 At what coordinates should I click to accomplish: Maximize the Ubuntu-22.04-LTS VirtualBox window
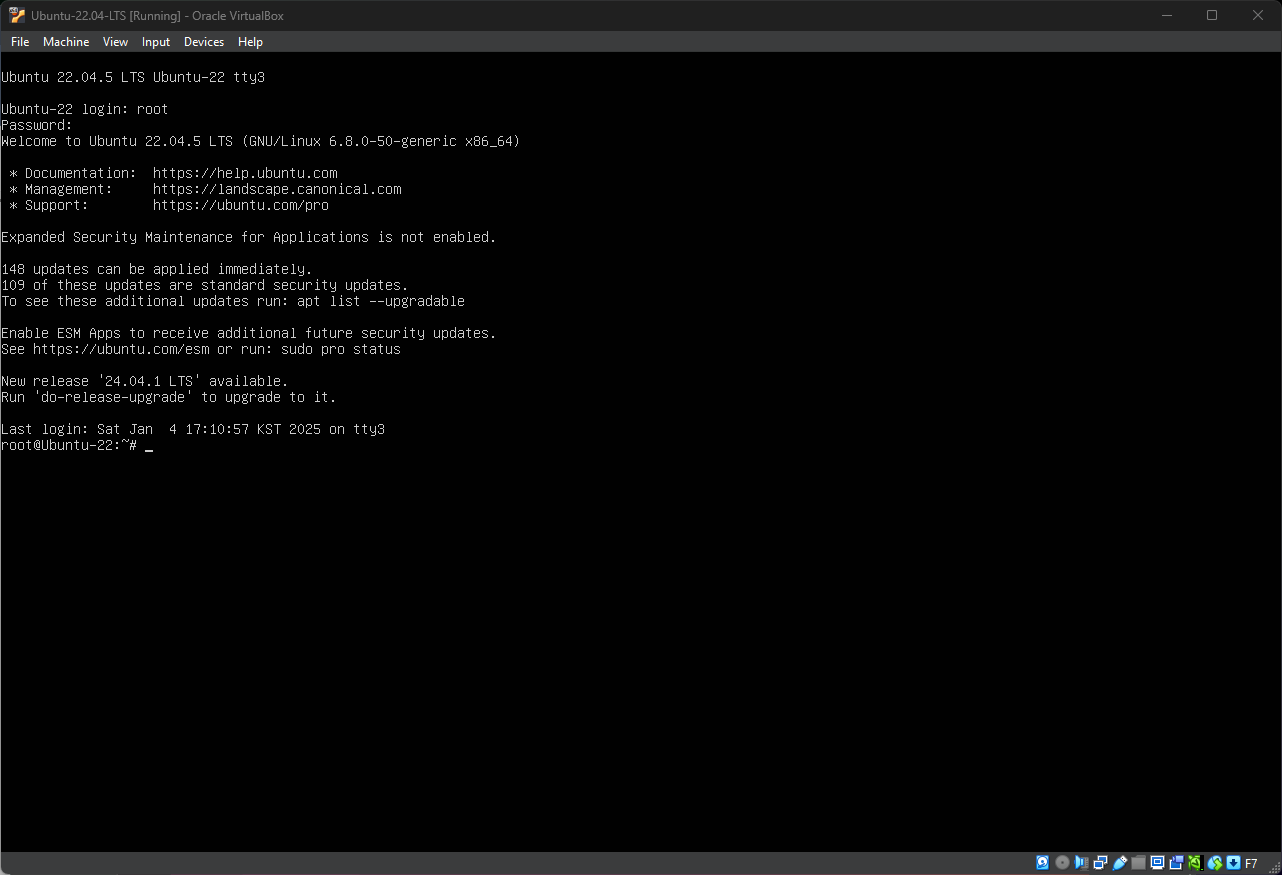coord(1212,15)
